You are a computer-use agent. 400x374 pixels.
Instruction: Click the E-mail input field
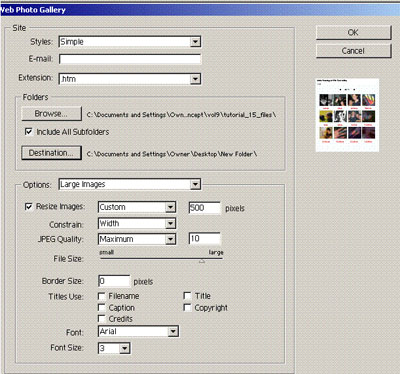[130, 59]
